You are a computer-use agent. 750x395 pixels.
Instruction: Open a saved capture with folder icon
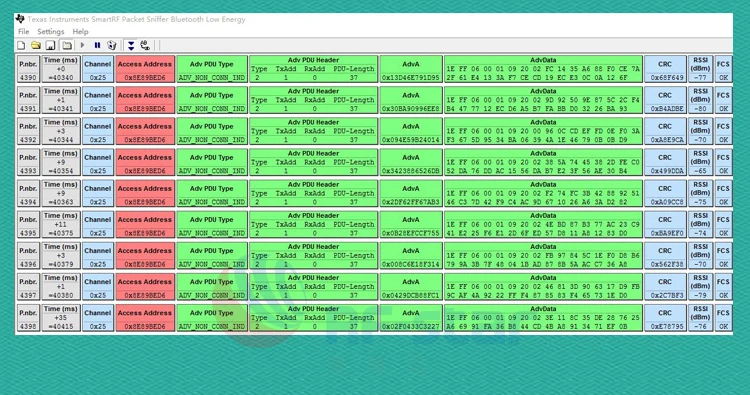point(36,45)
